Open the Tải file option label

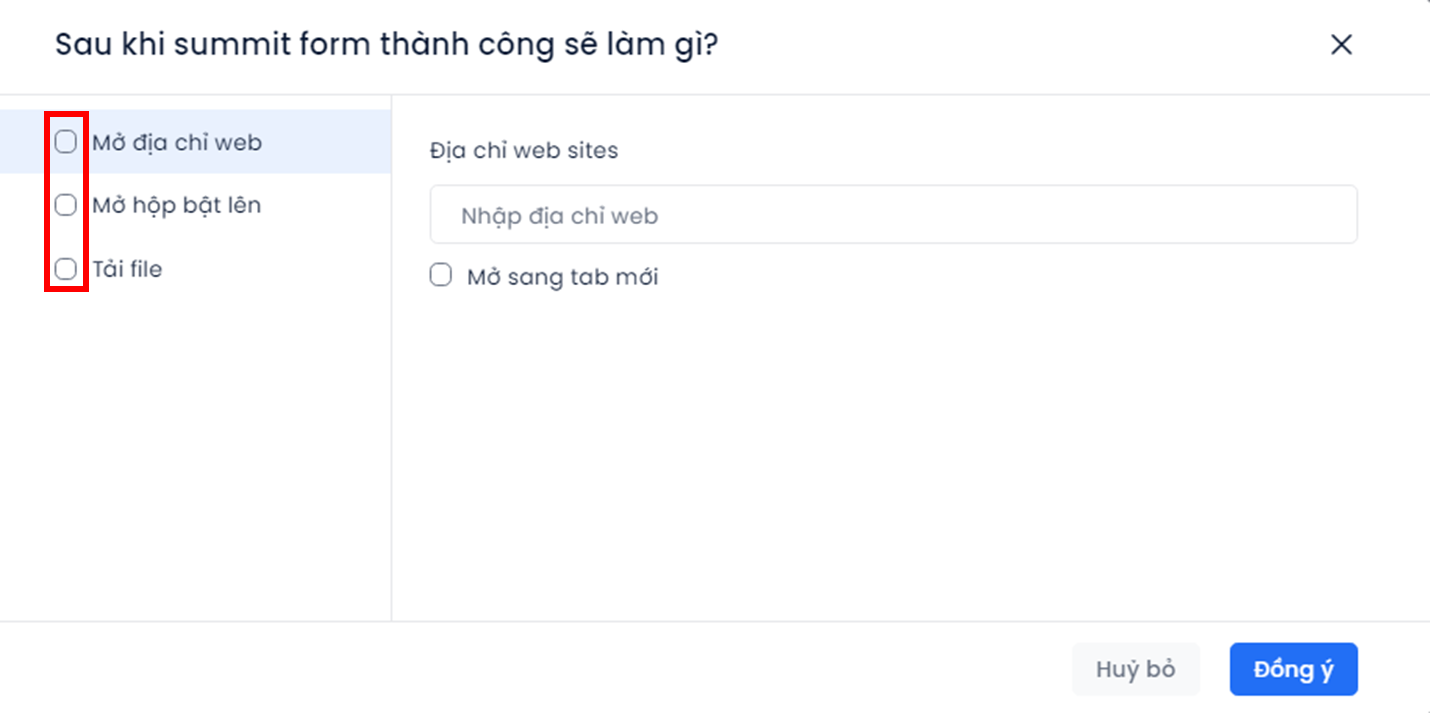127,269
